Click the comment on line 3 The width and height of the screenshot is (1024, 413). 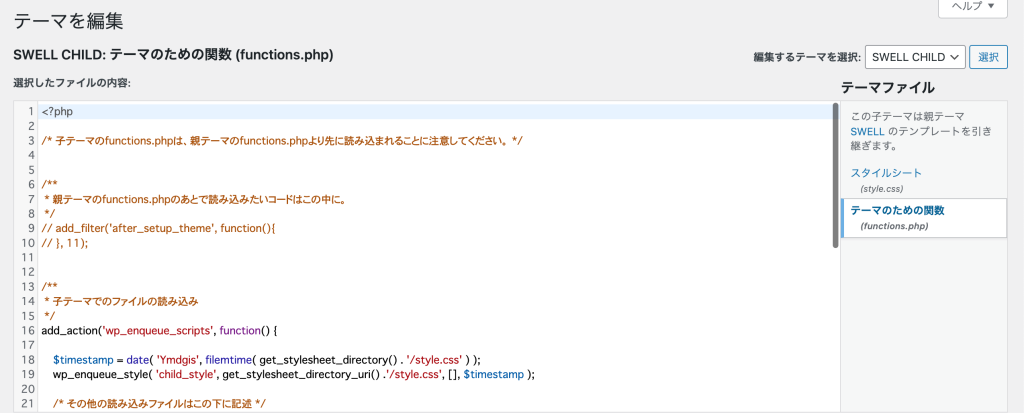282,140
